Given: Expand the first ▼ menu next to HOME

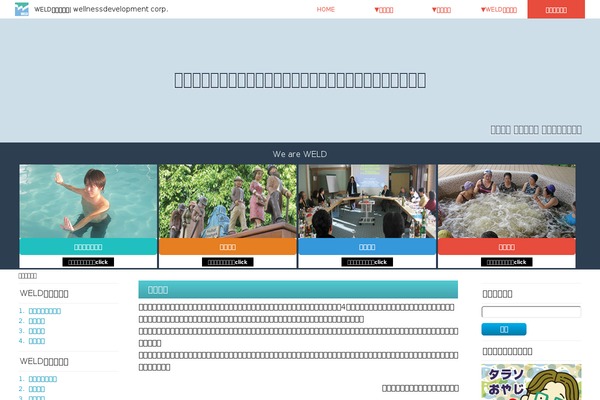Looking at the screenshot, I should click(x=383, y=10).
